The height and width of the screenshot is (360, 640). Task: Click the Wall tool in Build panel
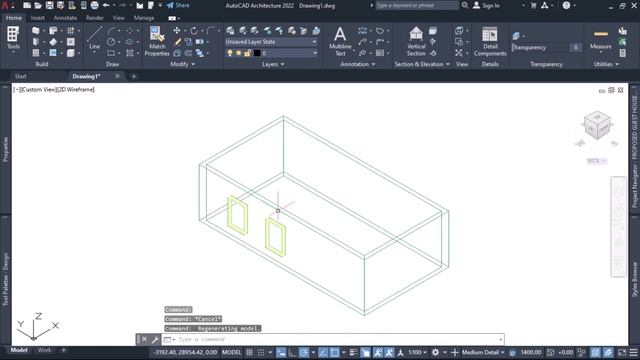(36, 31)
